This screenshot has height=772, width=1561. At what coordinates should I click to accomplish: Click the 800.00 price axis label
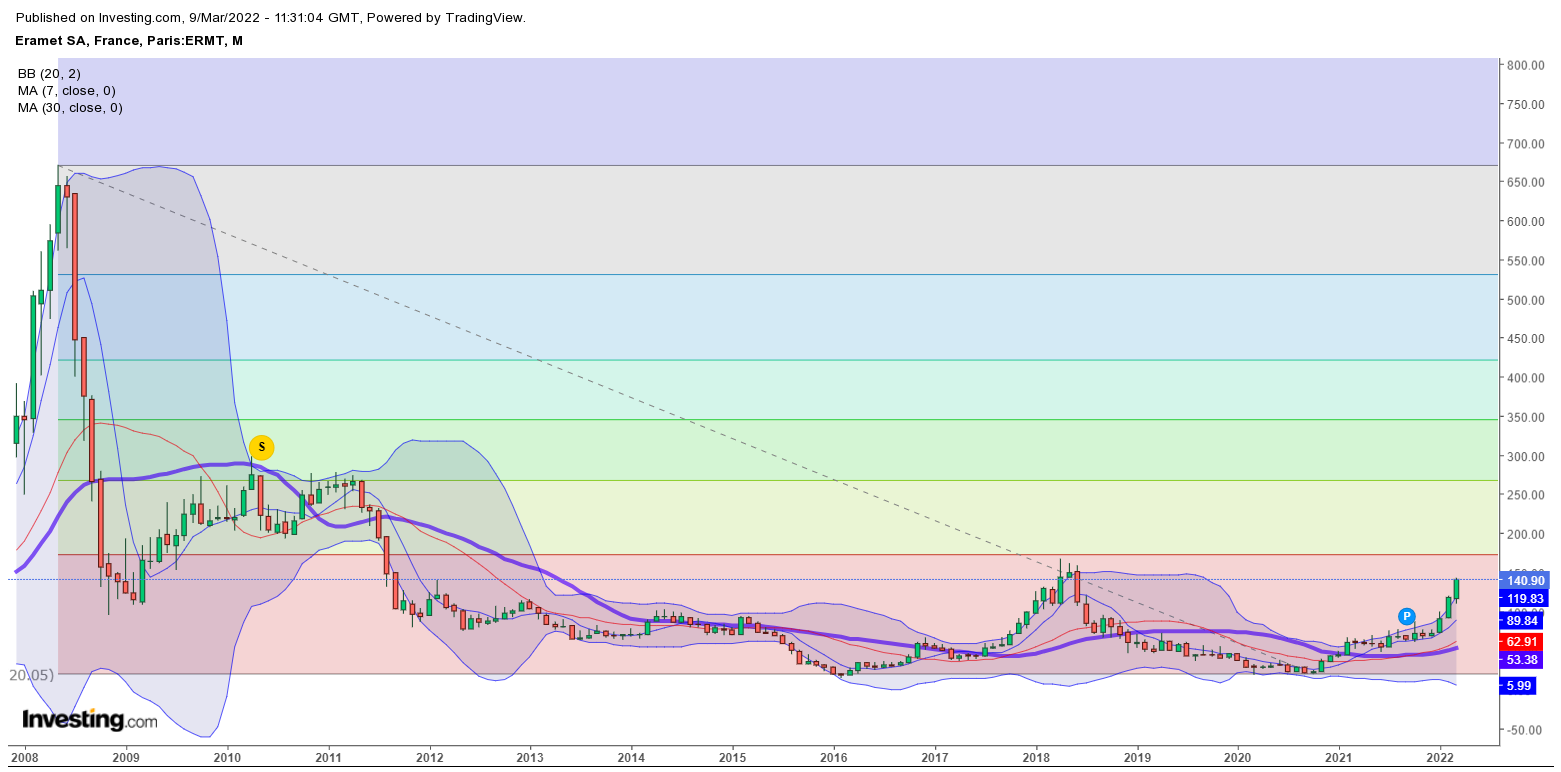tap(1526, 65)
